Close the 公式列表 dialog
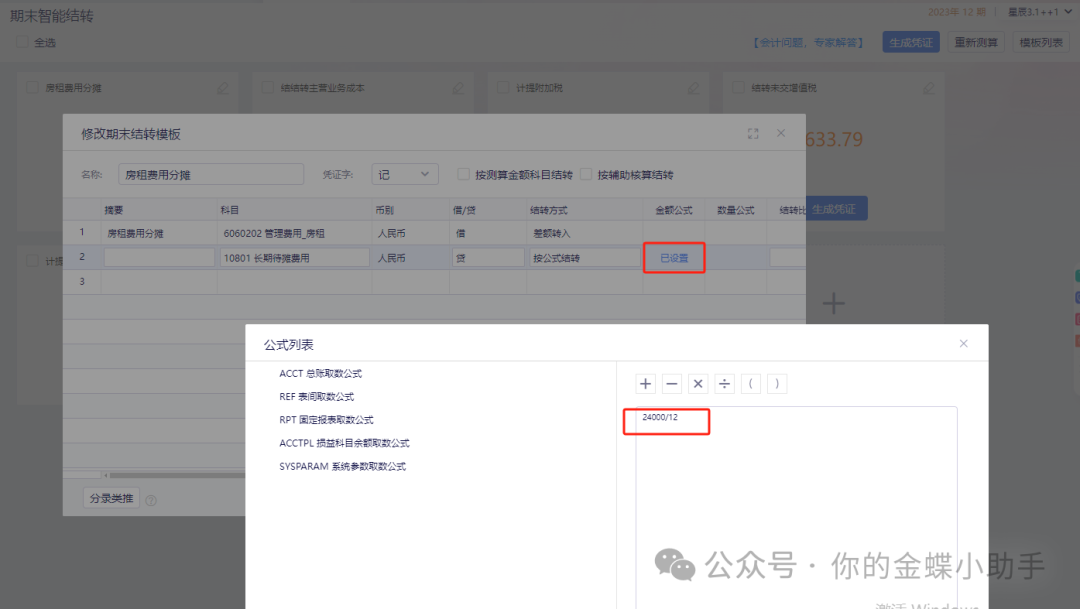This screenshot has height=609, width=1080. (964, 344)
